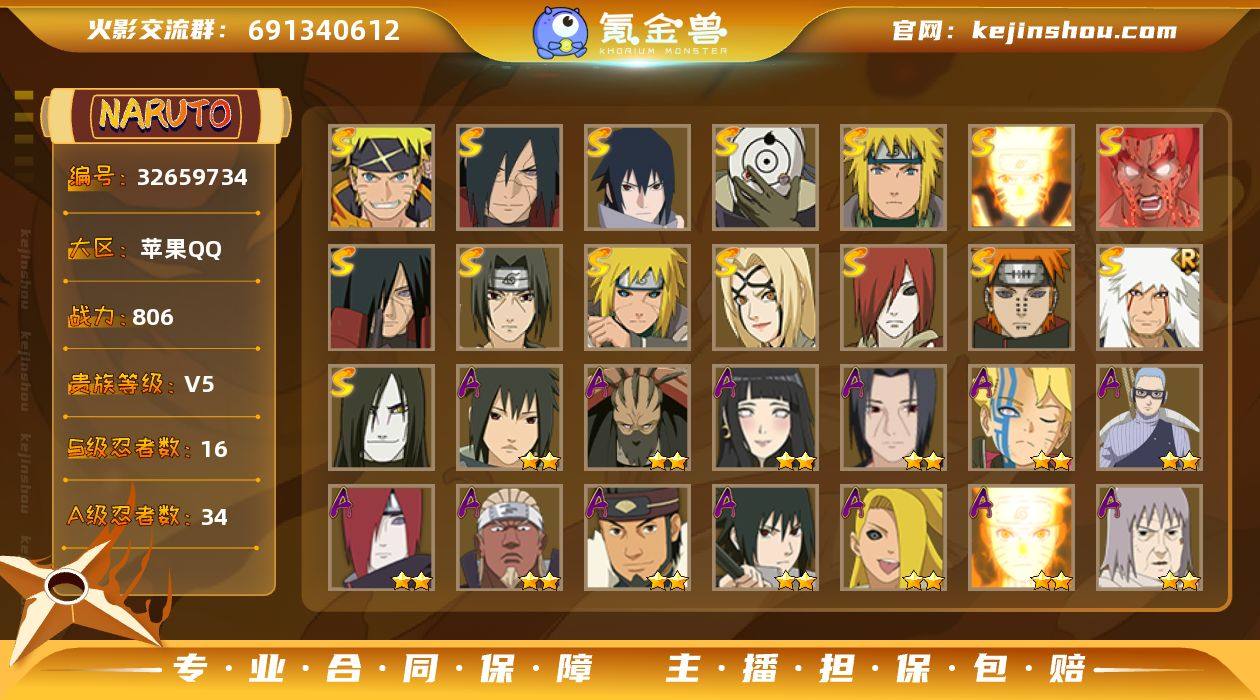The height and width of the screenshot is (700, 1260).
Task: Click the A-rank dark-skinned Raikage portrait
Action: point(509,537)
